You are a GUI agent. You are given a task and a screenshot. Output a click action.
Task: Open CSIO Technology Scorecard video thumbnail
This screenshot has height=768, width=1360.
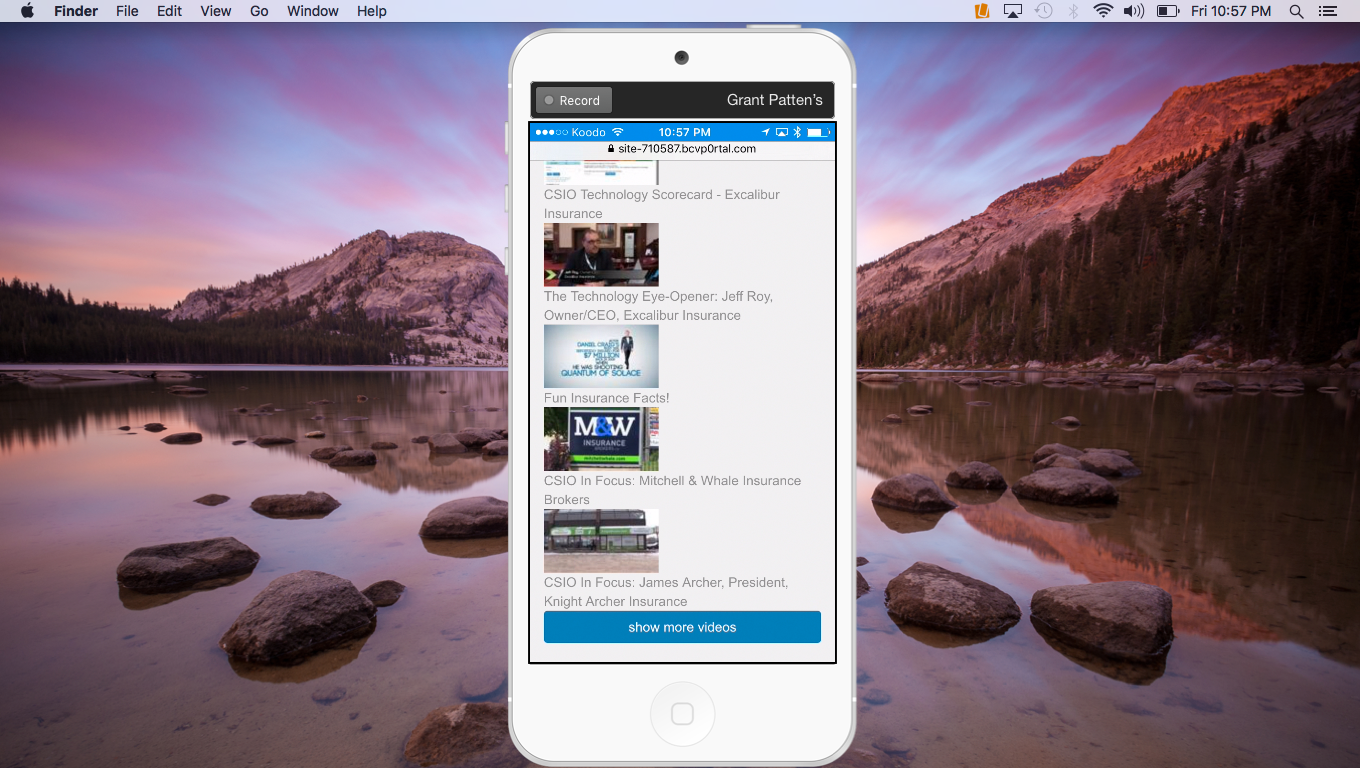[x=601, y=172]
